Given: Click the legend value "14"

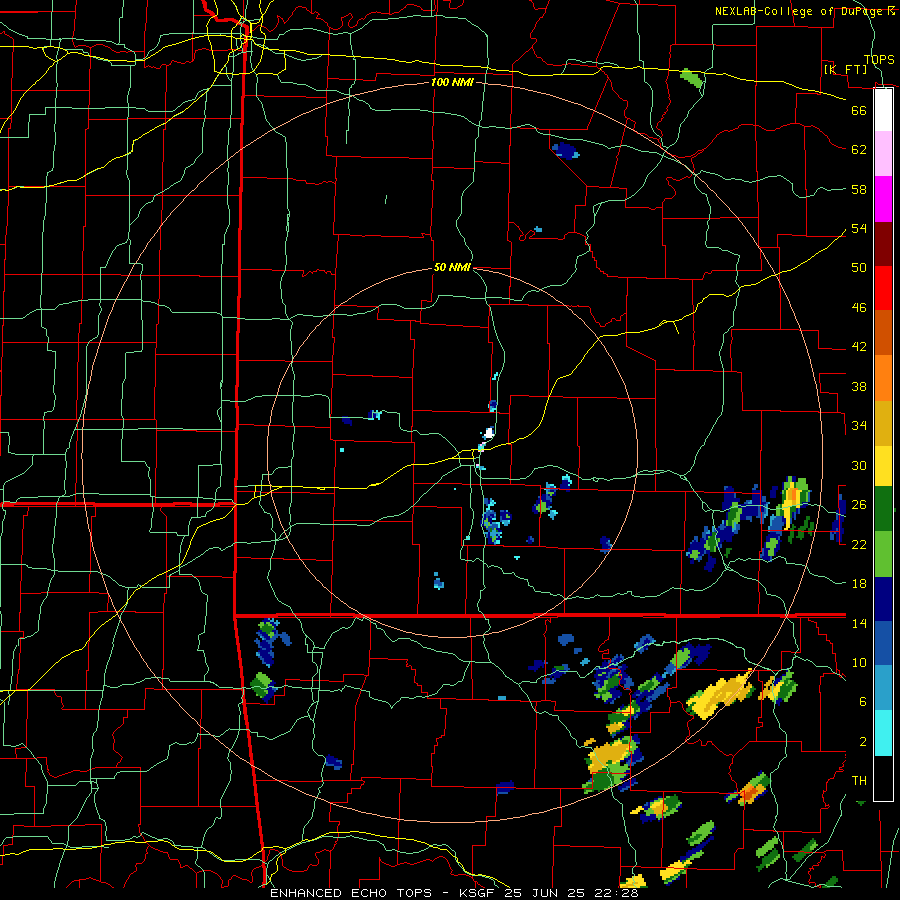Looking at the screenshot, I should tap(859, 623).
